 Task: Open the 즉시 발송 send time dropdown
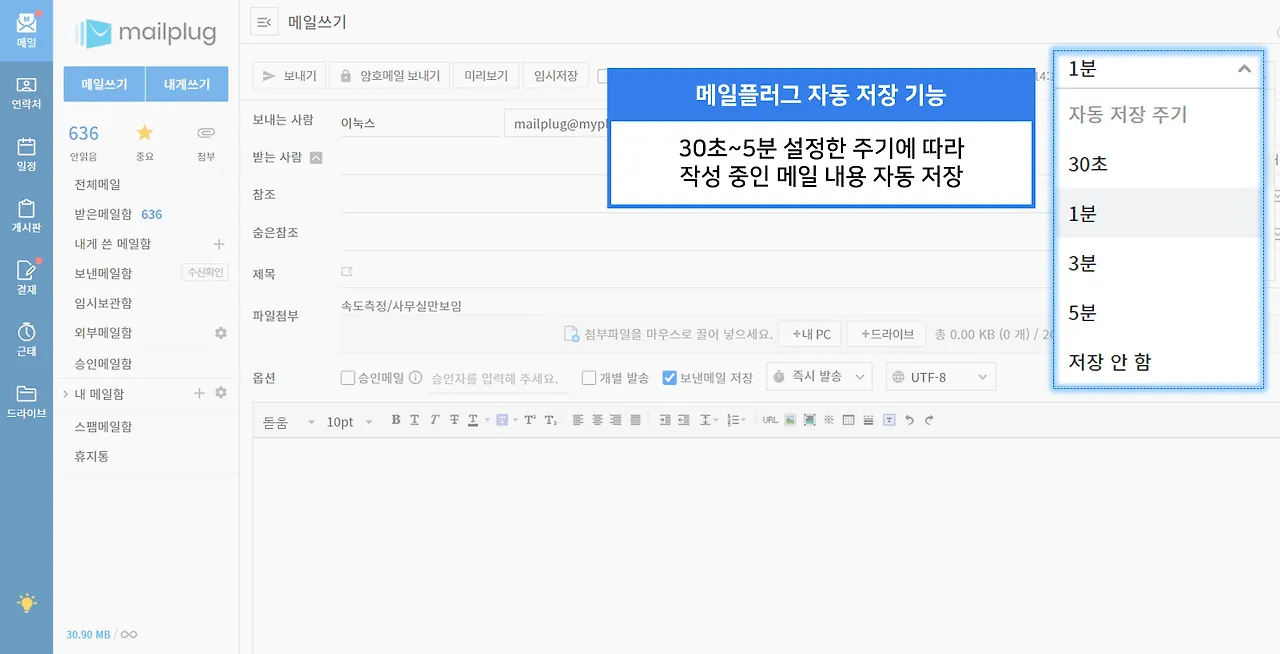[x=819, y=377]
